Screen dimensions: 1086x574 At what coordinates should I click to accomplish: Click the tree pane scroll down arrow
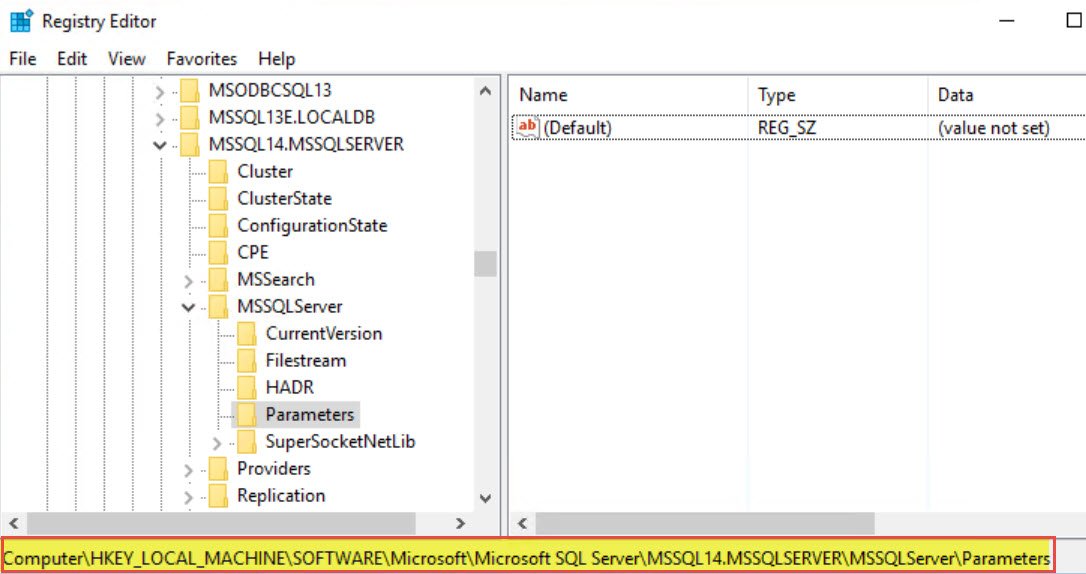[486, 498]
